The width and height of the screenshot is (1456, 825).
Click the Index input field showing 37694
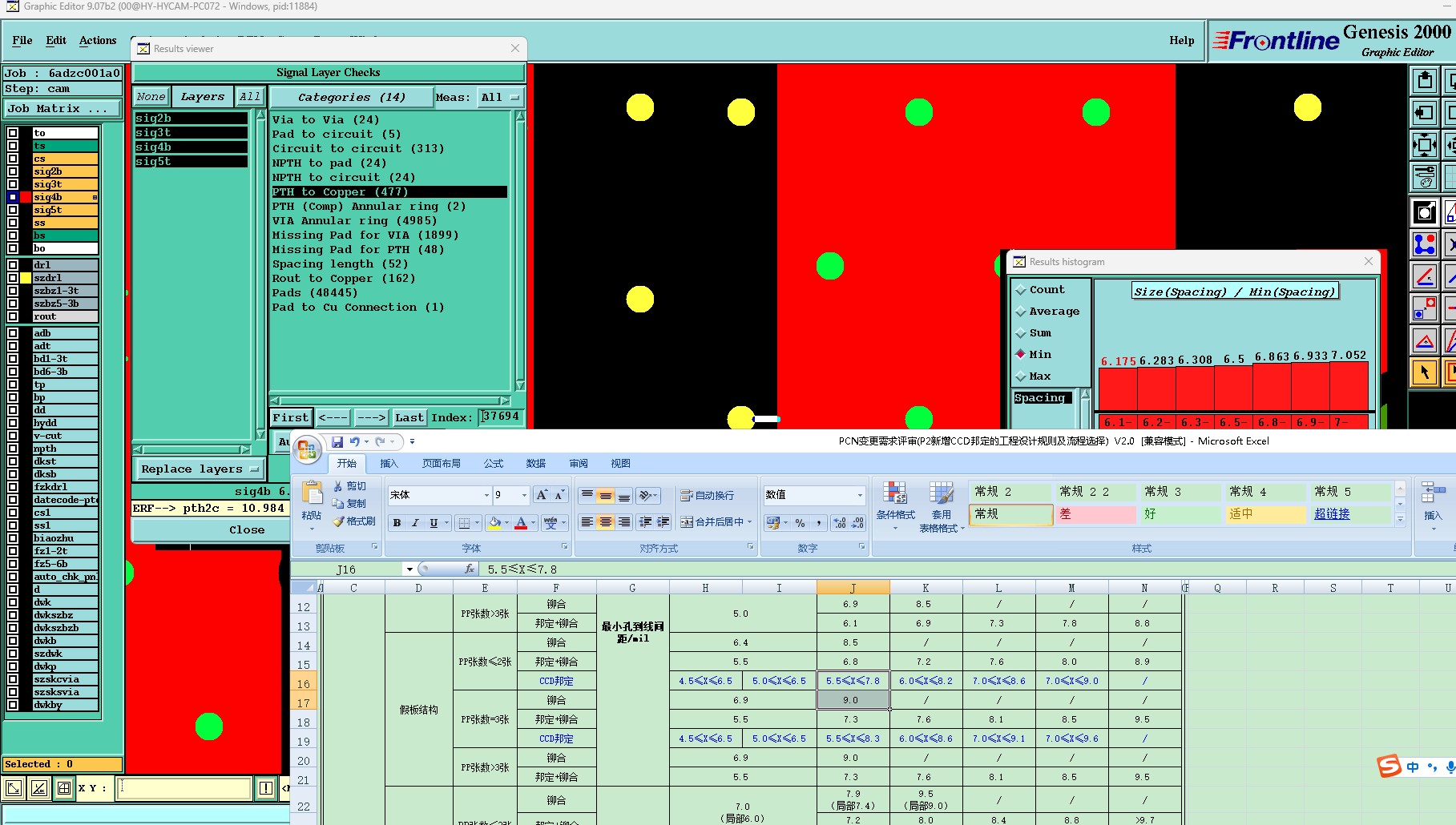[502, 417]
